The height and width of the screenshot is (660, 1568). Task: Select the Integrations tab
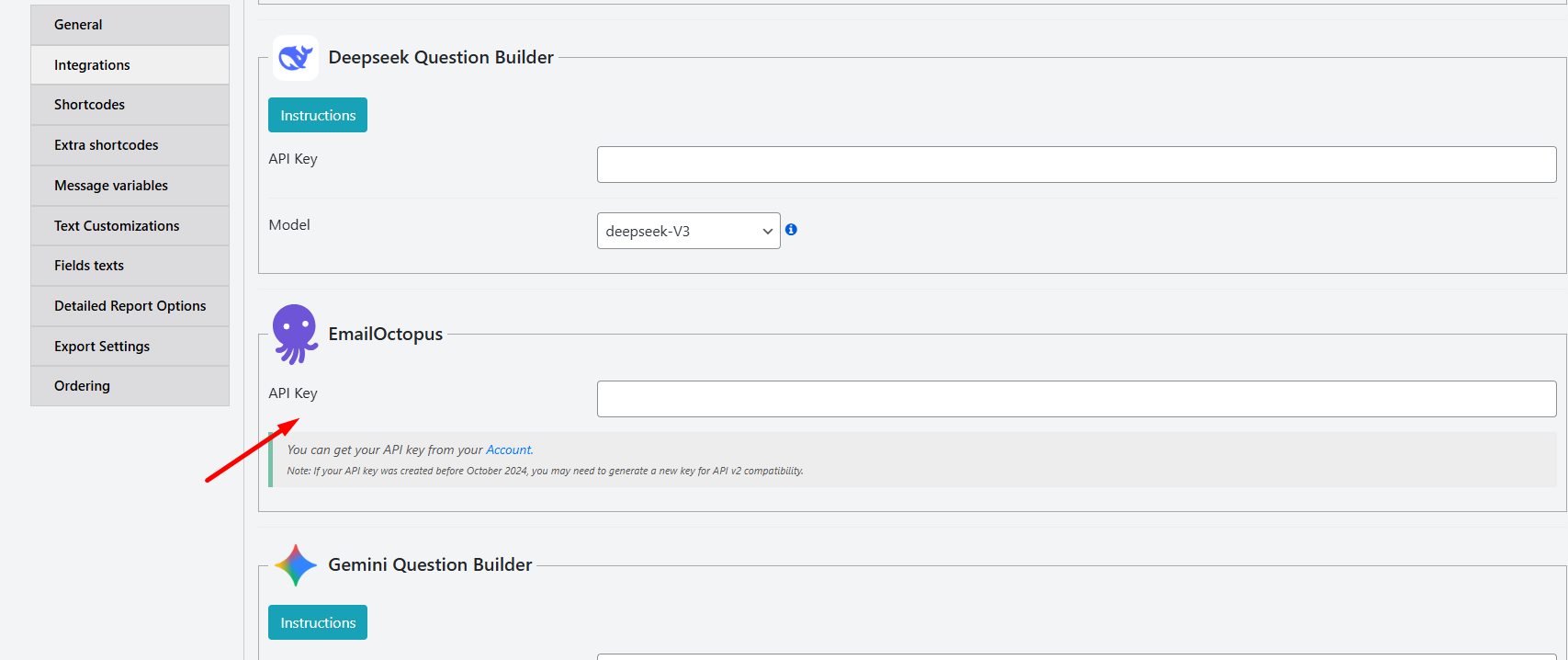[130, 65]
